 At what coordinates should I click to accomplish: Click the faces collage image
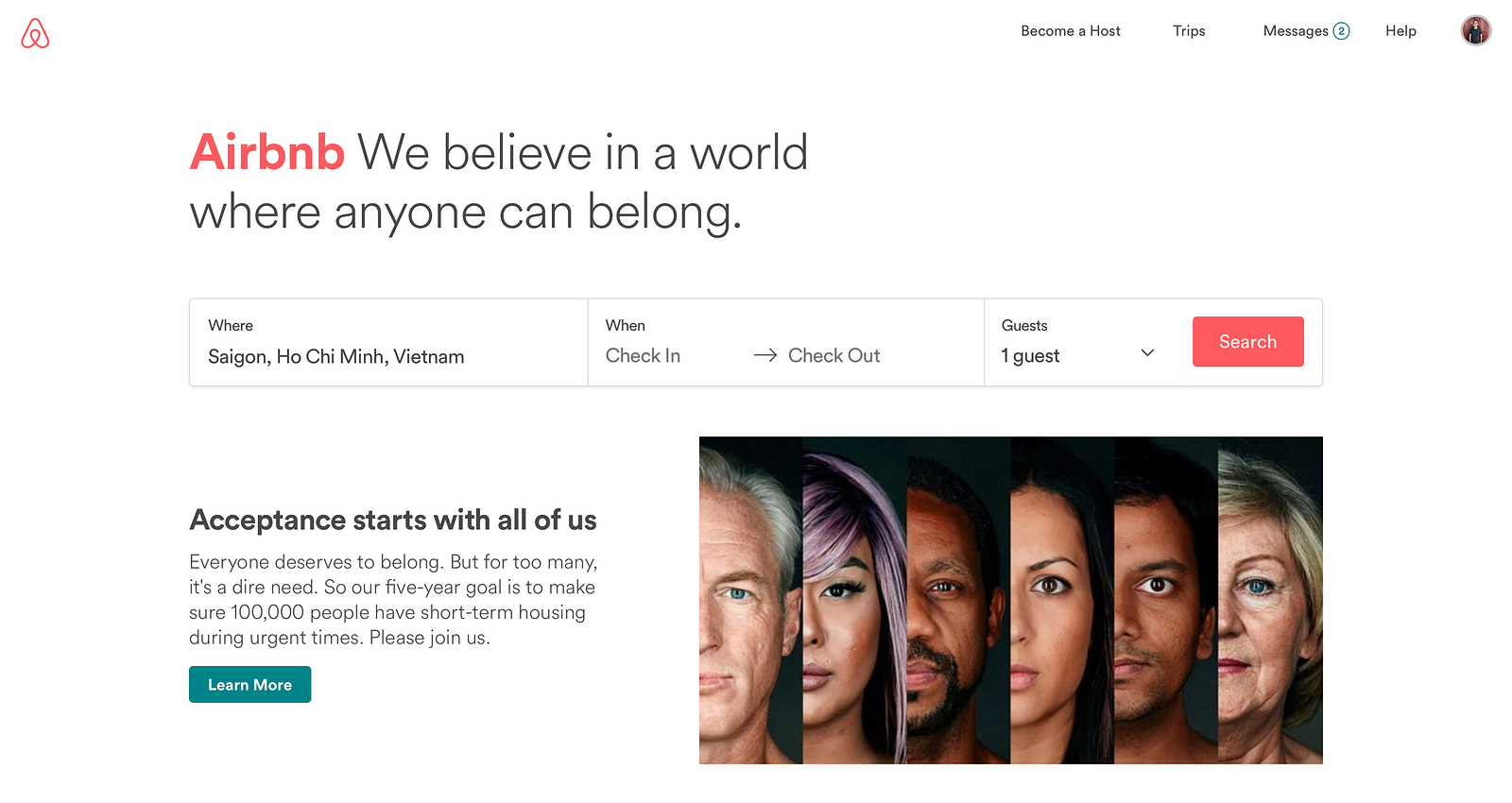[x=1010, y=600]
